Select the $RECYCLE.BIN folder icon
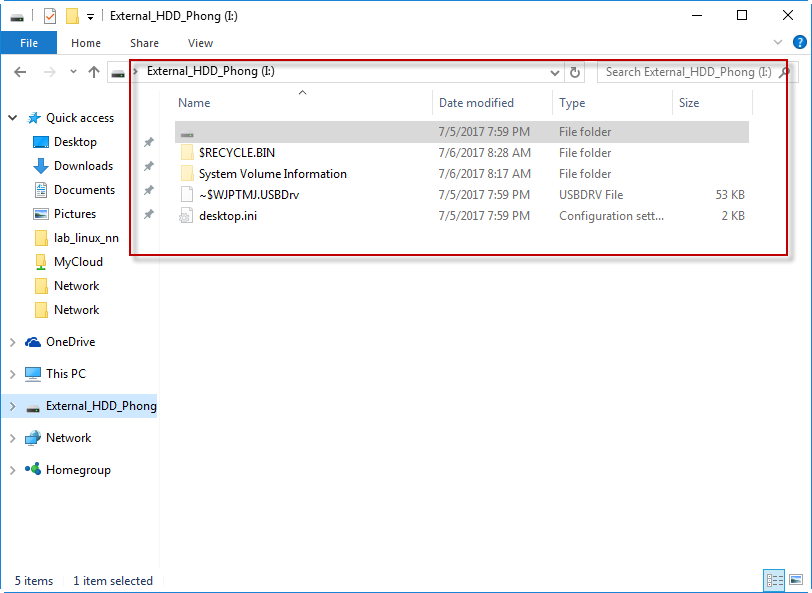Viewport: 812px width, 593px height. coord(187,153)
